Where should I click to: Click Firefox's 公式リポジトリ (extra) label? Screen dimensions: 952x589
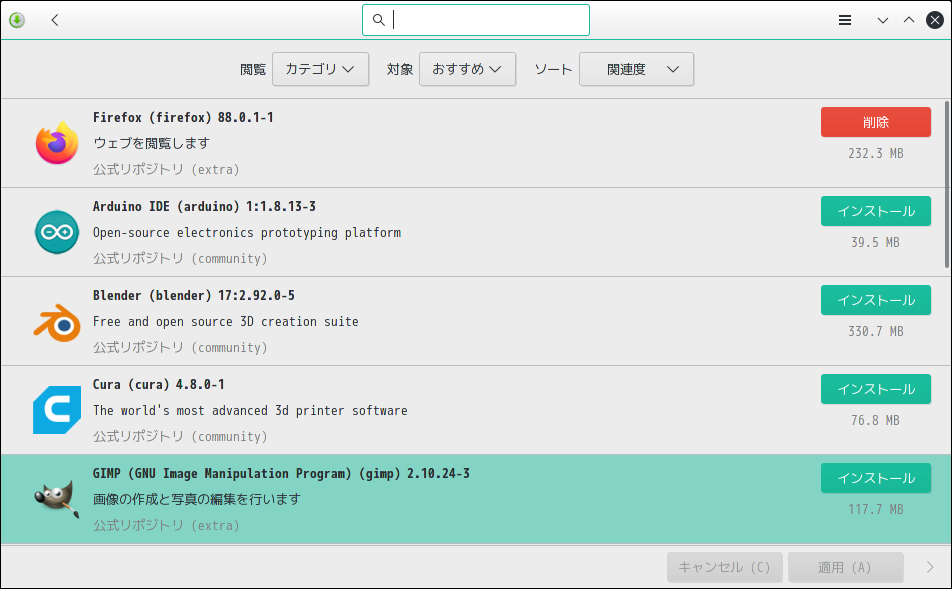click(166, 169)
